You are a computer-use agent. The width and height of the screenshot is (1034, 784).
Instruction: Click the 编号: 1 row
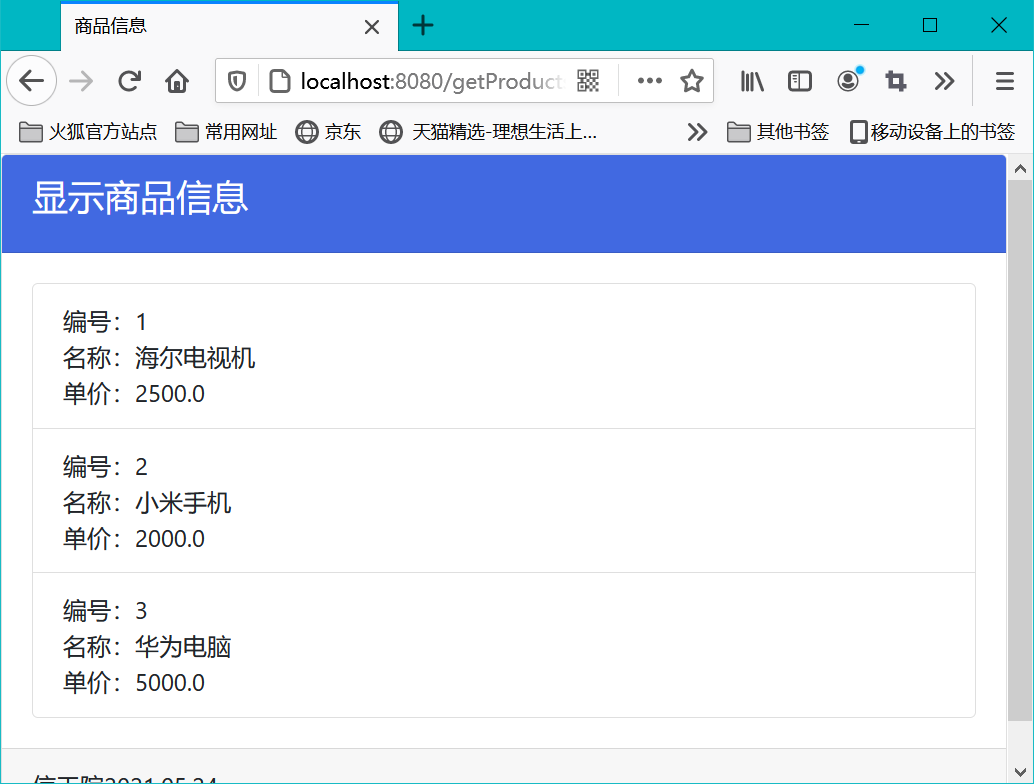(105, 322)
